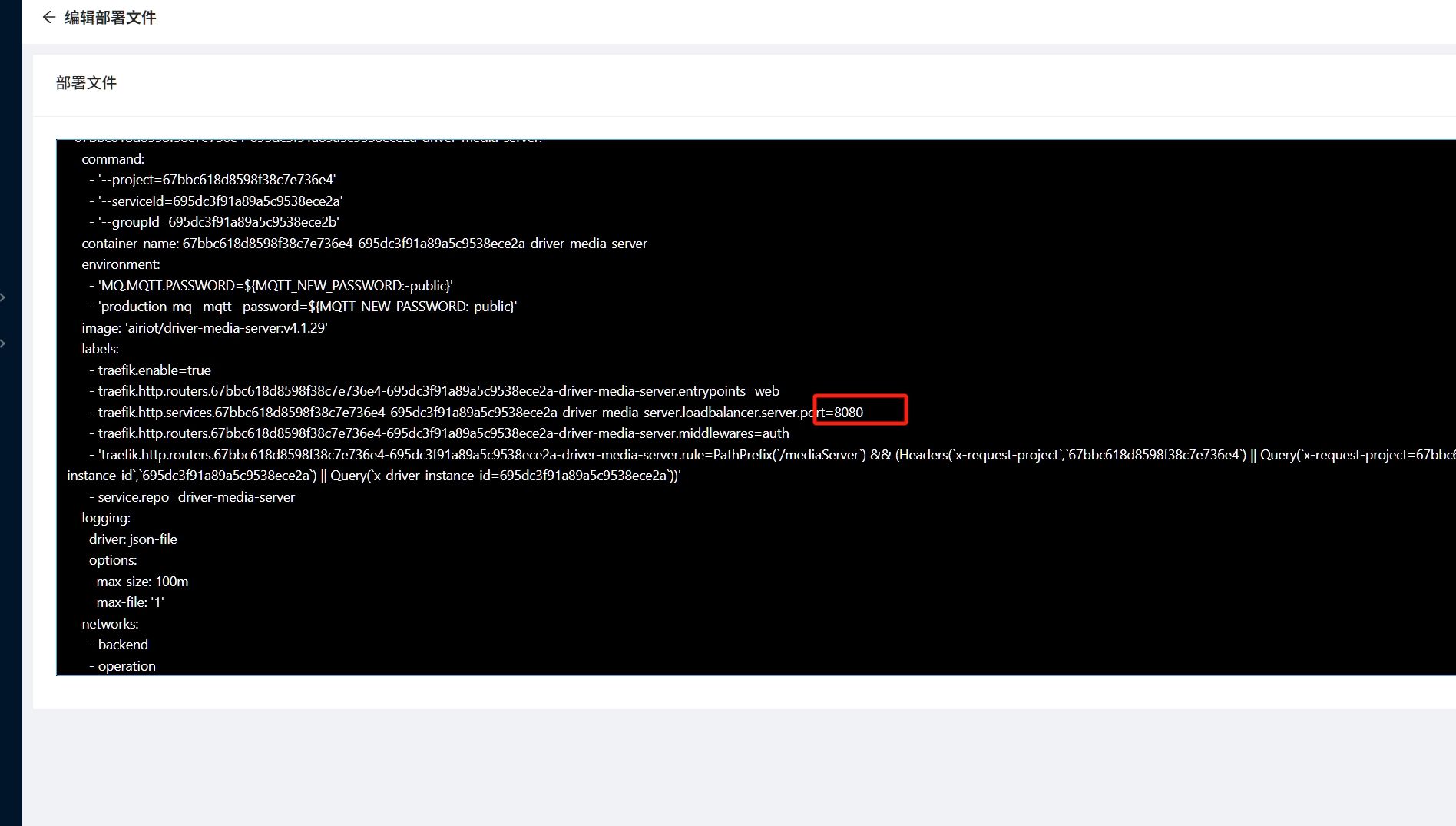Click the 部署文件 section heading
The height and width of the screenshot is (826, 1456).
(86, 83)
